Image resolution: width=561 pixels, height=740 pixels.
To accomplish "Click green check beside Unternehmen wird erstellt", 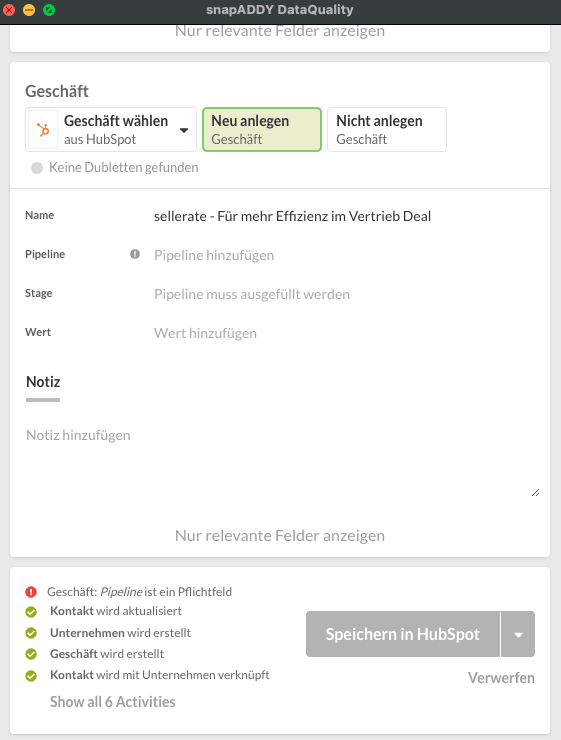I will [31, 633].
